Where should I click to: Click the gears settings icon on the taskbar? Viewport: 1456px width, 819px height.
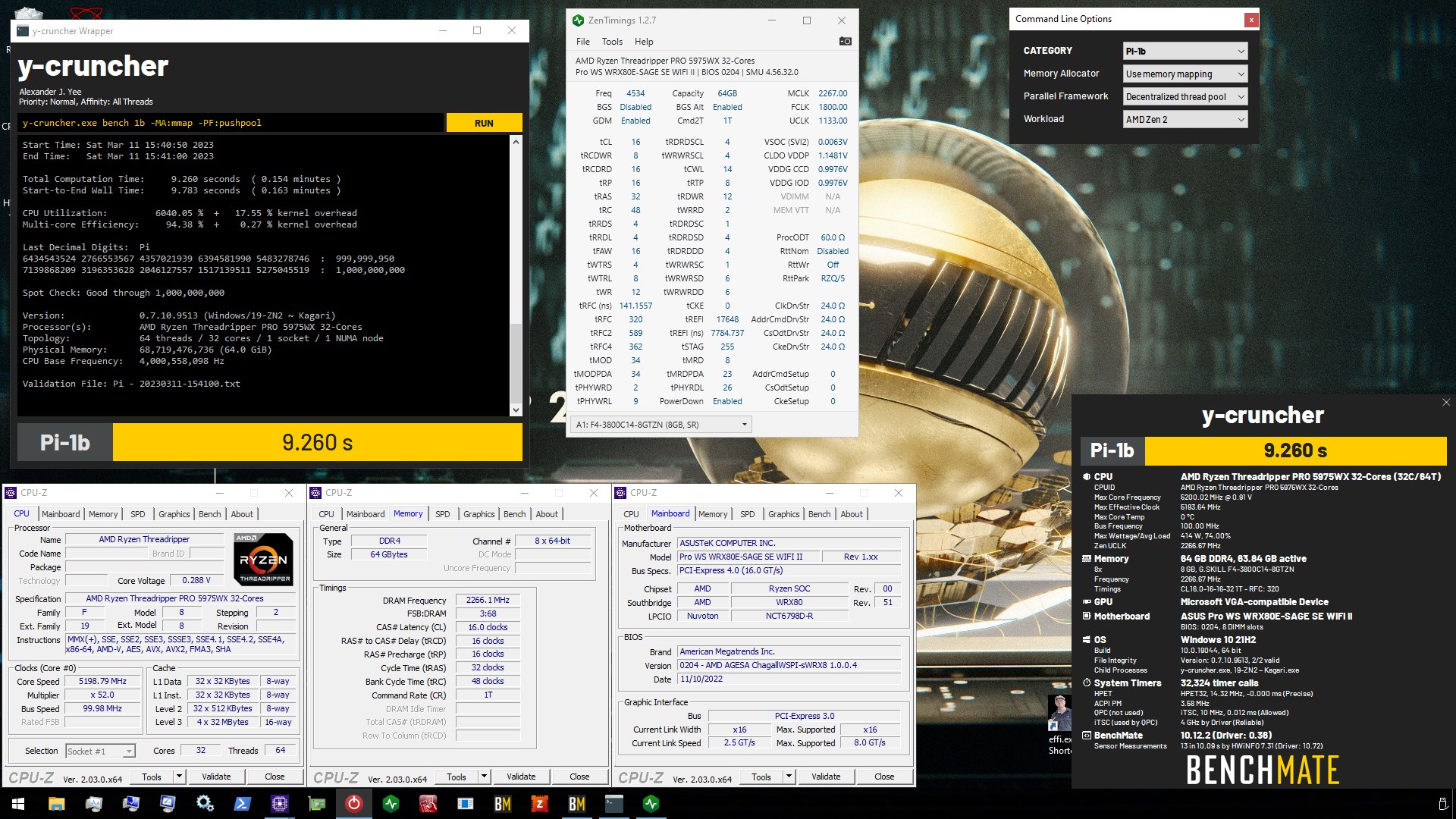205,803
